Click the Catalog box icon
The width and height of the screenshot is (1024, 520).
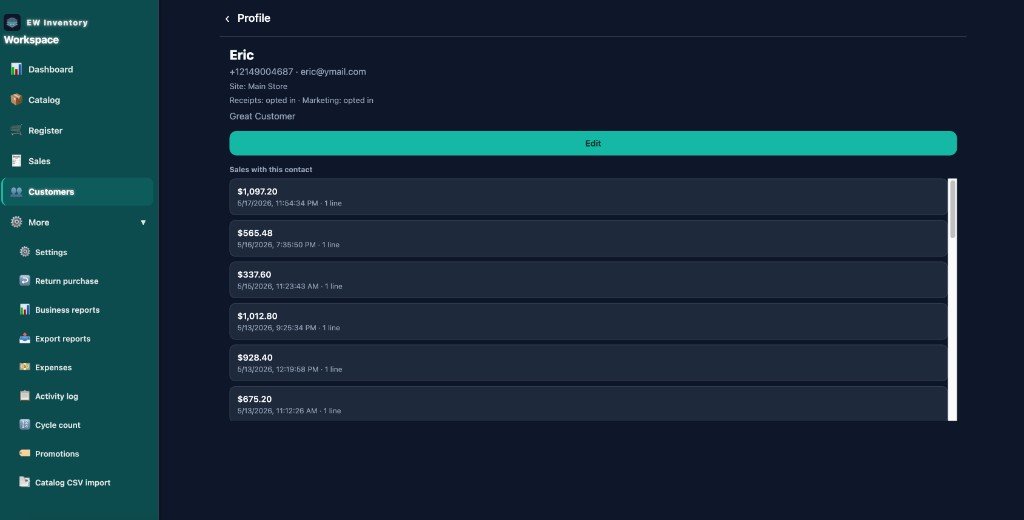tap(16, 99)
